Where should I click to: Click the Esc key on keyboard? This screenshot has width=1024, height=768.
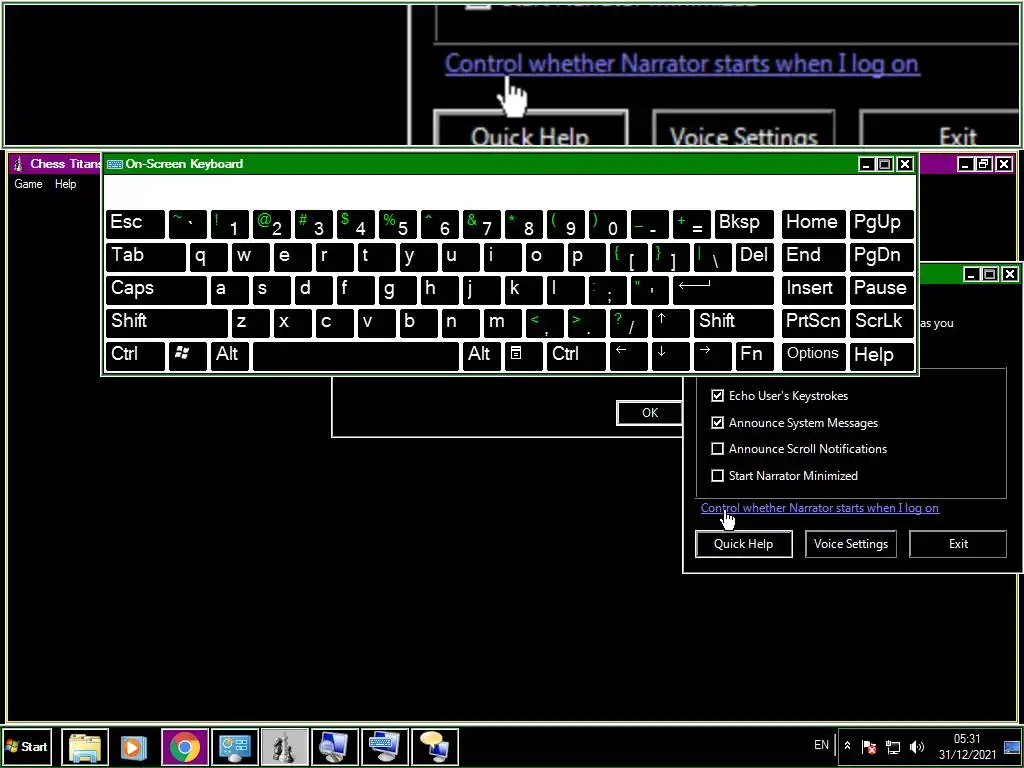pyautogui.click(x=135, y=223)
